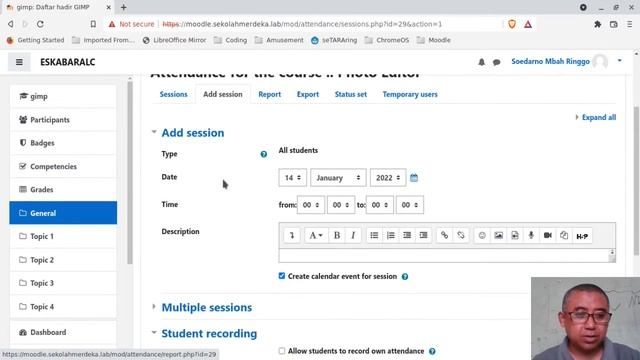
Task: Bookmark this page icon
Action: click(x=93, y=24)
